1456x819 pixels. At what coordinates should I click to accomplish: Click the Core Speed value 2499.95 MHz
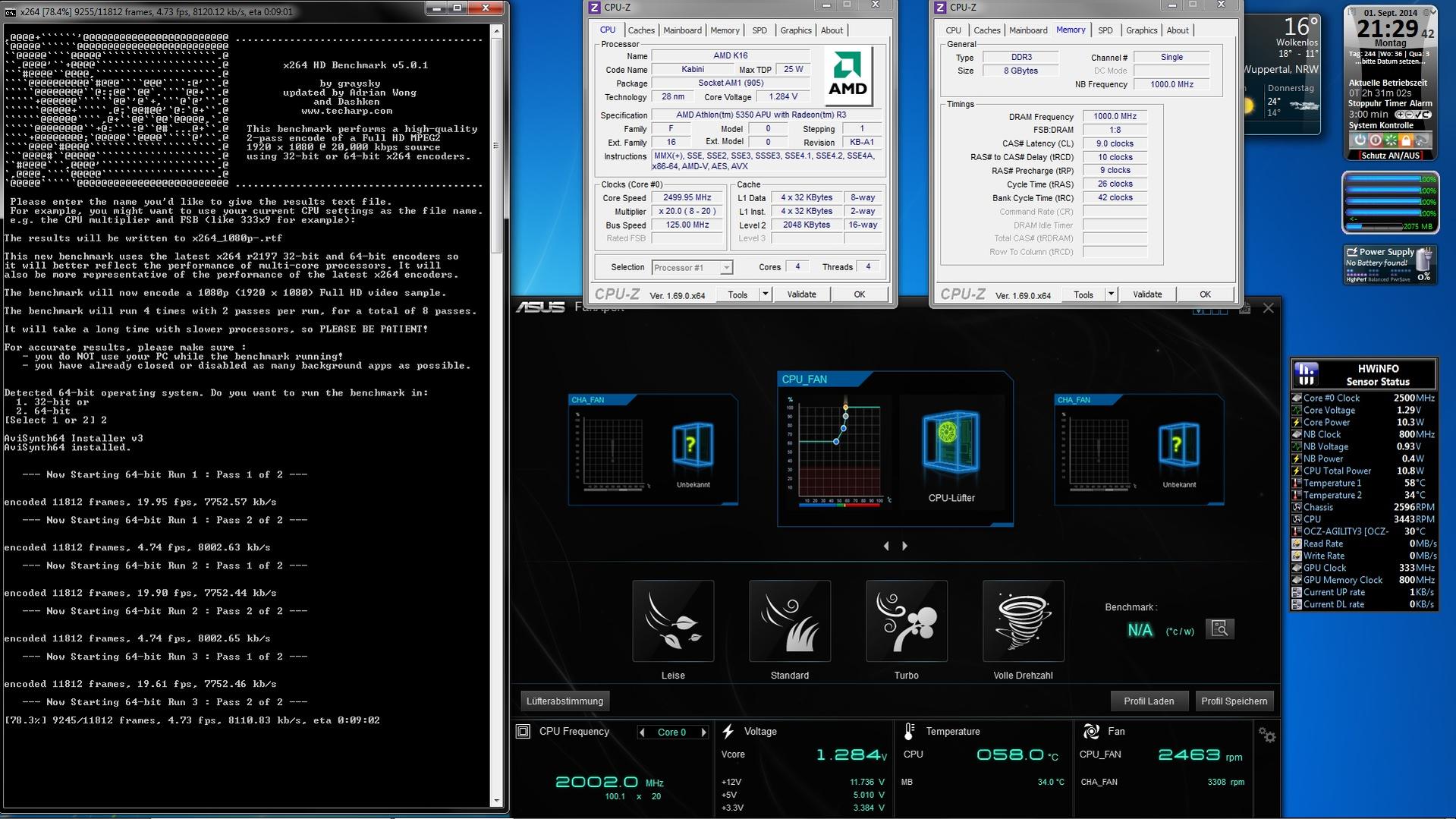687,198
